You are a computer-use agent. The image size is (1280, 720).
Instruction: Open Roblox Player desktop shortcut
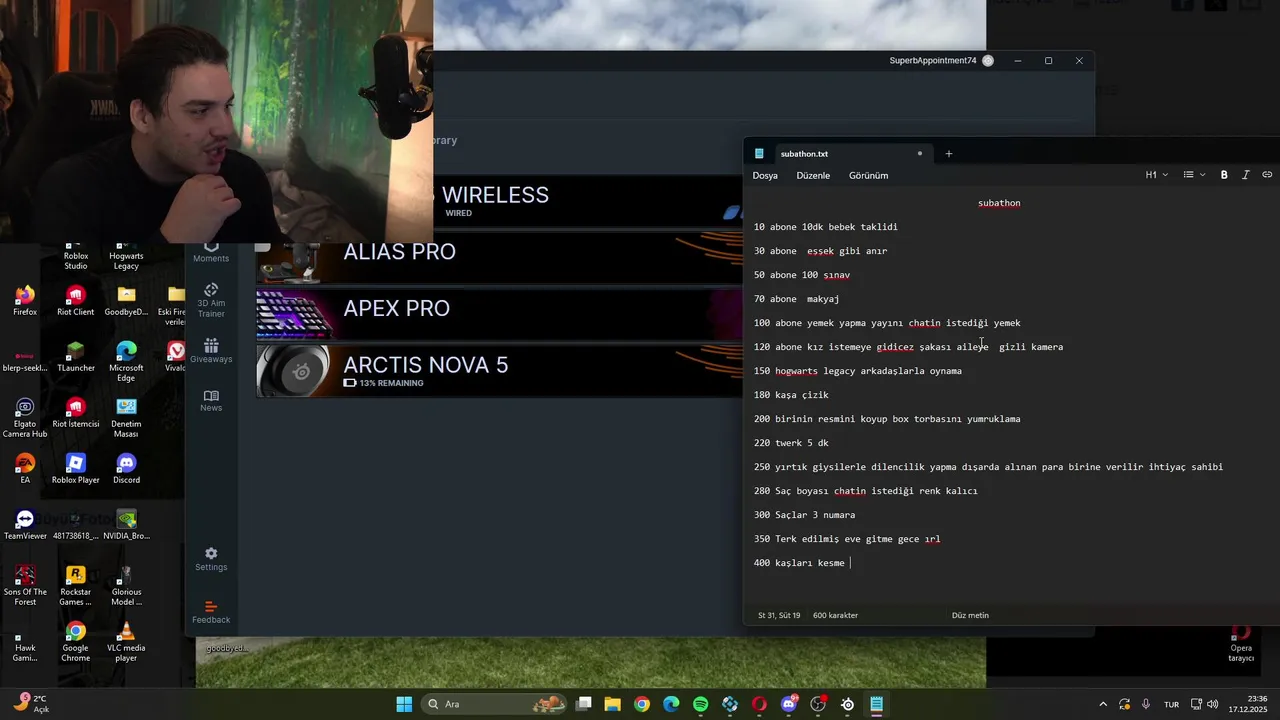pyautogui.click(x=75, y=469)
